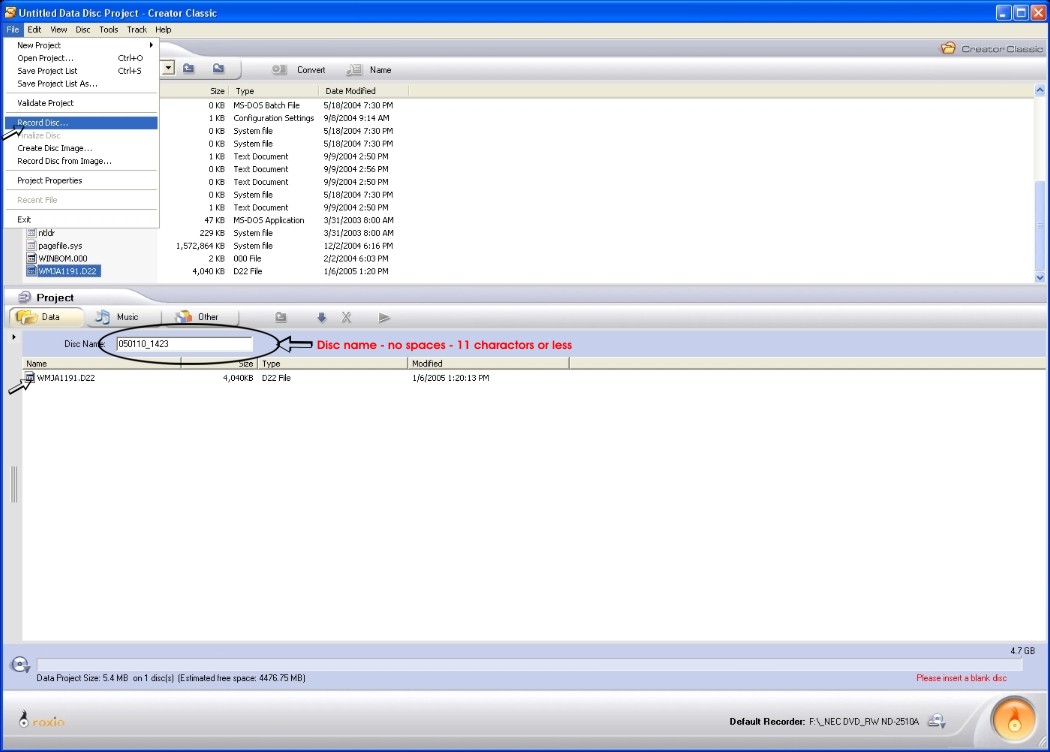This screenshot has height=752, width=1050.
Task: Click the Configuration Settings type entry
Action: (273, 118)
